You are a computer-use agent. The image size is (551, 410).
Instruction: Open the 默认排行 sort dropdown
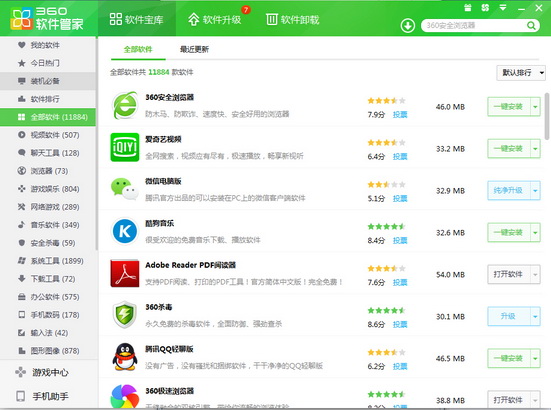tap(521, 73)
